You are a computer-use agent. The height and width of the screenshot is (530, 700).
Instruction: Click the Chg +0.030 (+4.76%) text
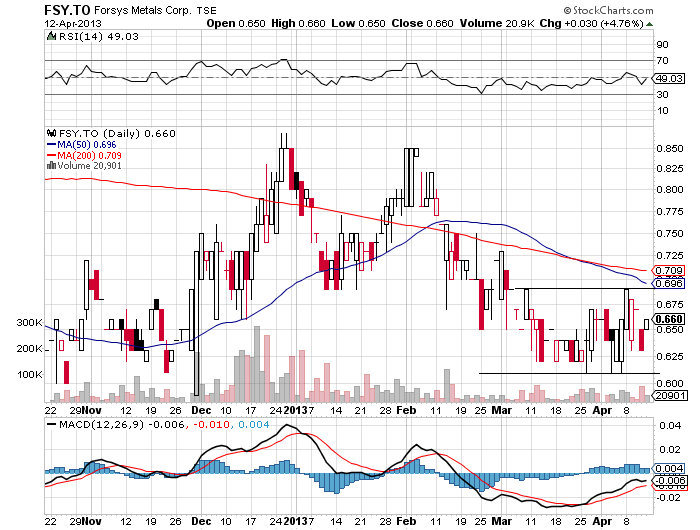[592, 23]
